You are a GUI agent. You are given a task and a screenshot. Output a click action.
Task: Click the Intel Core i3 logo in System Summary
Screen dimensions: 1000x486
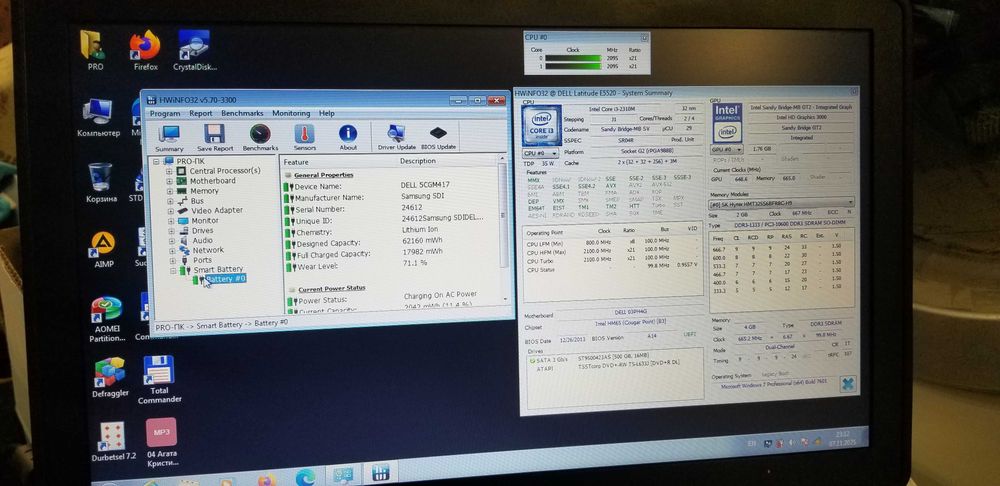[x=541, y=125]
